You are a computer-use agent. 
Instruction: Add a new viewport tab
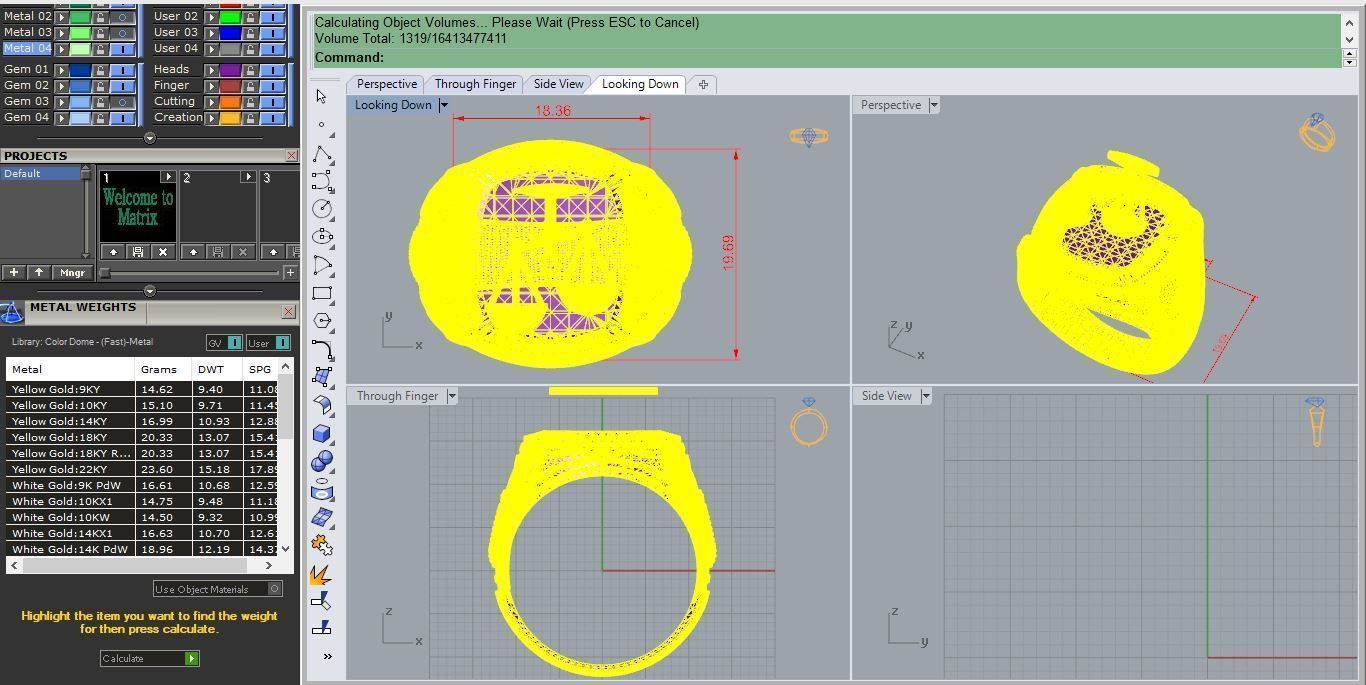(703, 84)
